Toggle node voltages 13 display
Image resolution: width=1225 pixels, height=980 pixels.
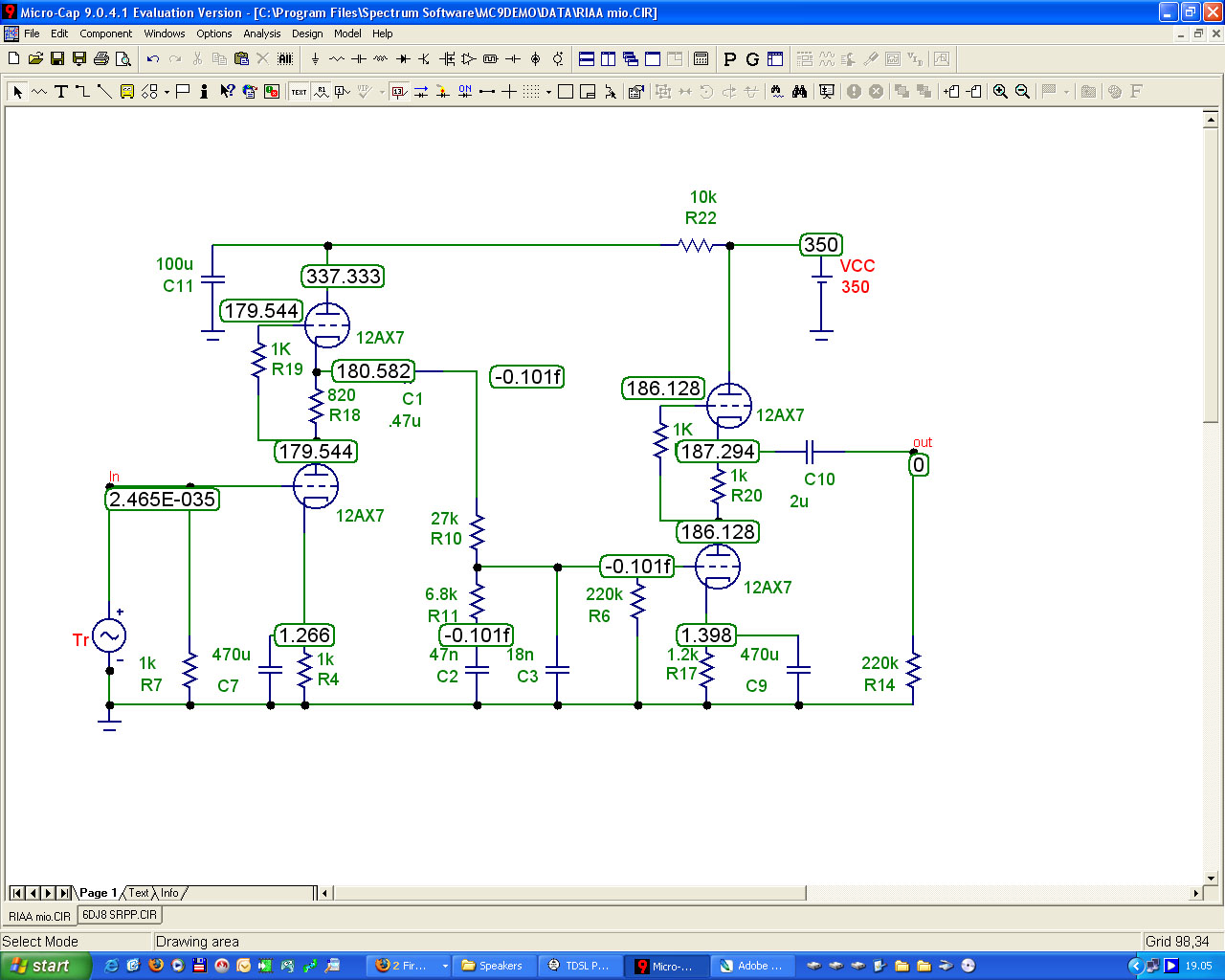click(399, 92)
